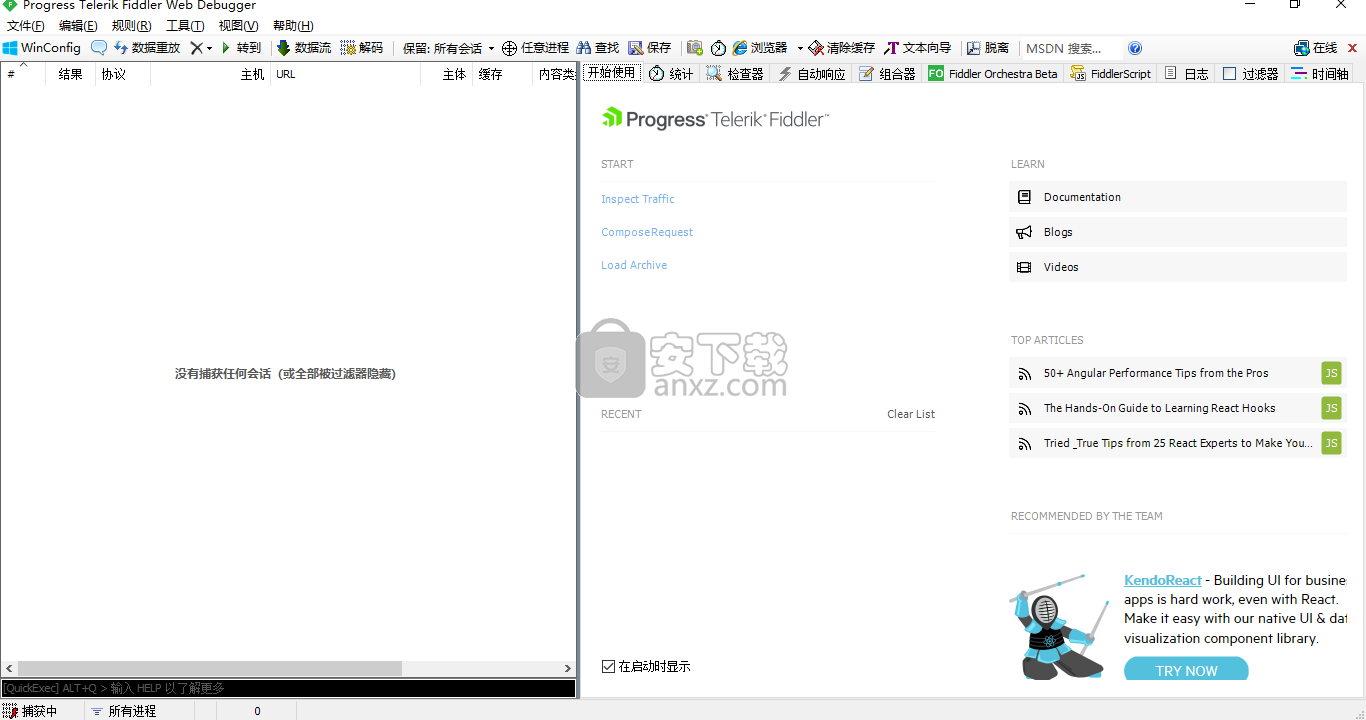Switch to Fiddler Orchestra Beta tab

tap(993, 74)
